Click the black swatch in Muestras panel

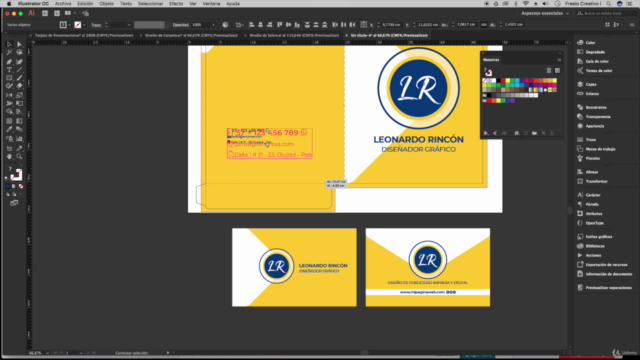coord(498,81)
